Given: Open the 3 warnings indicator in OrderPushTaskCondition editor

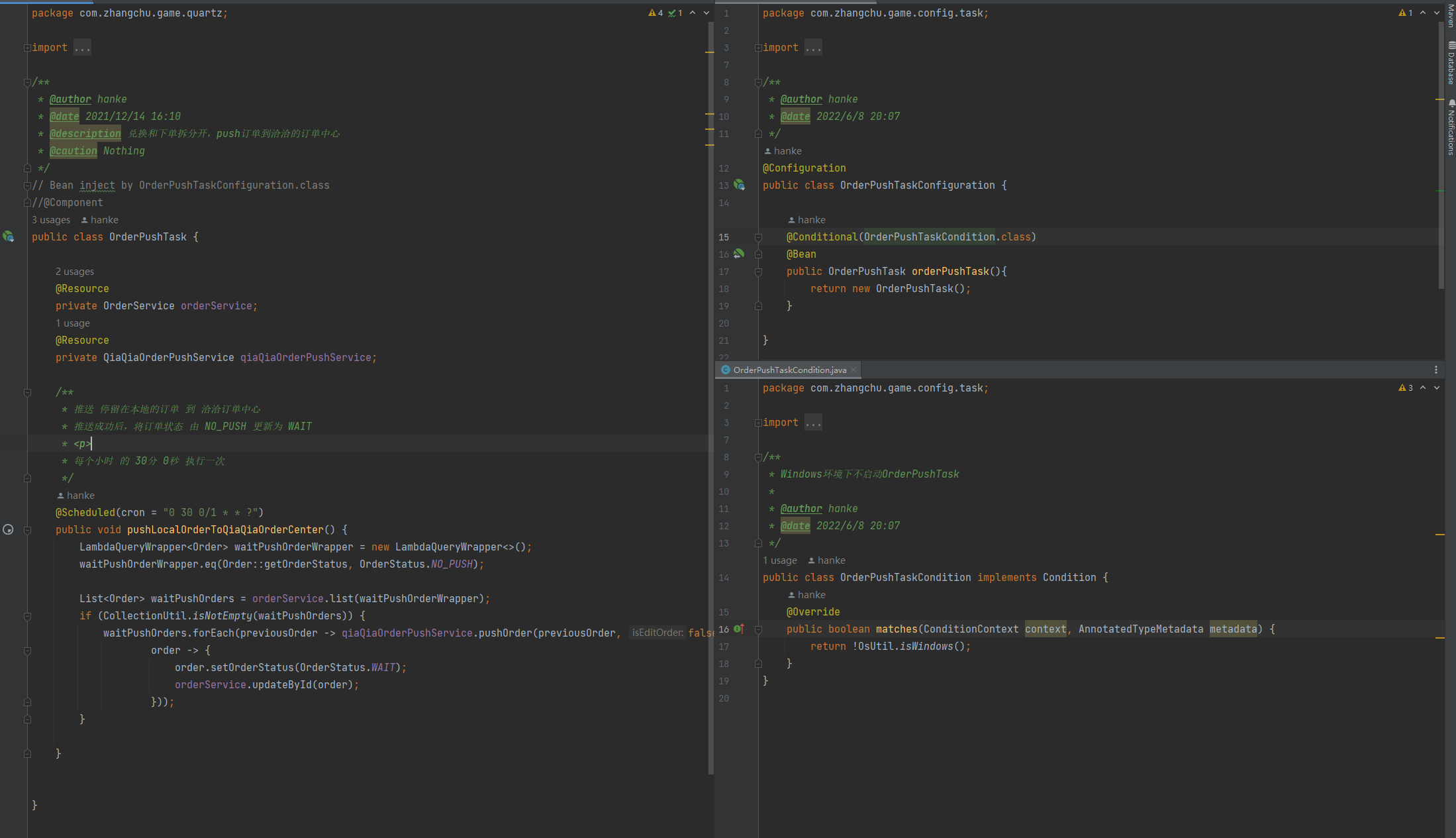Looking at the screenshot, I should pos(1405,388).
